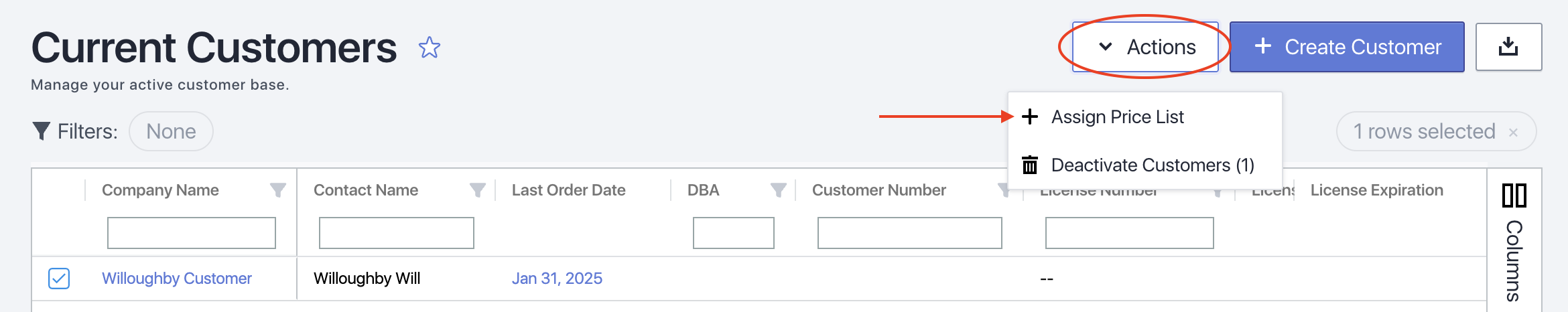Image resolution: width=1568 pixels, height=312 pixels.
Task: Click DBA column filter icon
Action: tap(778, 190)
